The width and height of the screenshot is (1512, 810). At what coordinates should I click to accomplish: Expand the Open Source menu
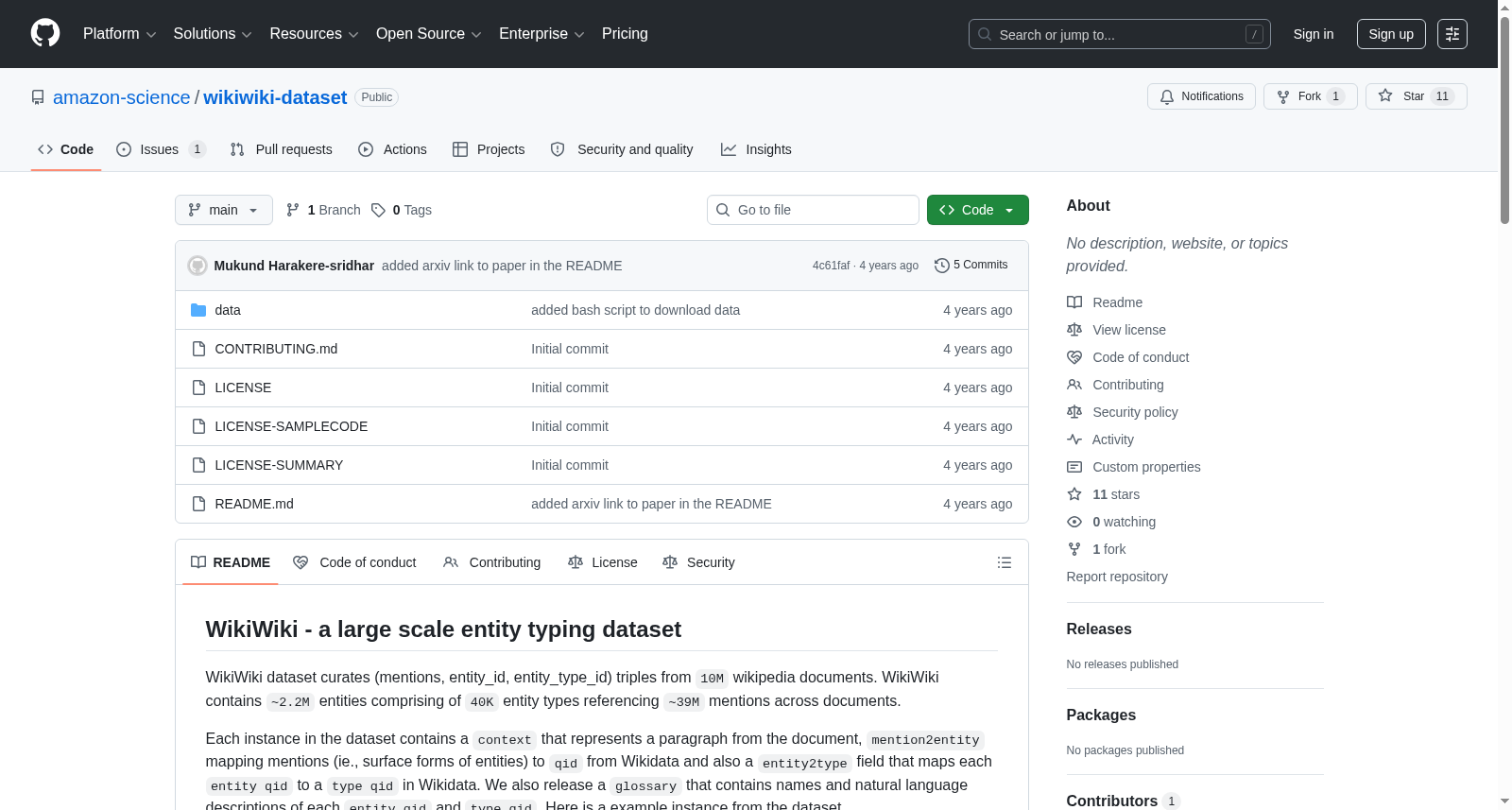[429, 34]
